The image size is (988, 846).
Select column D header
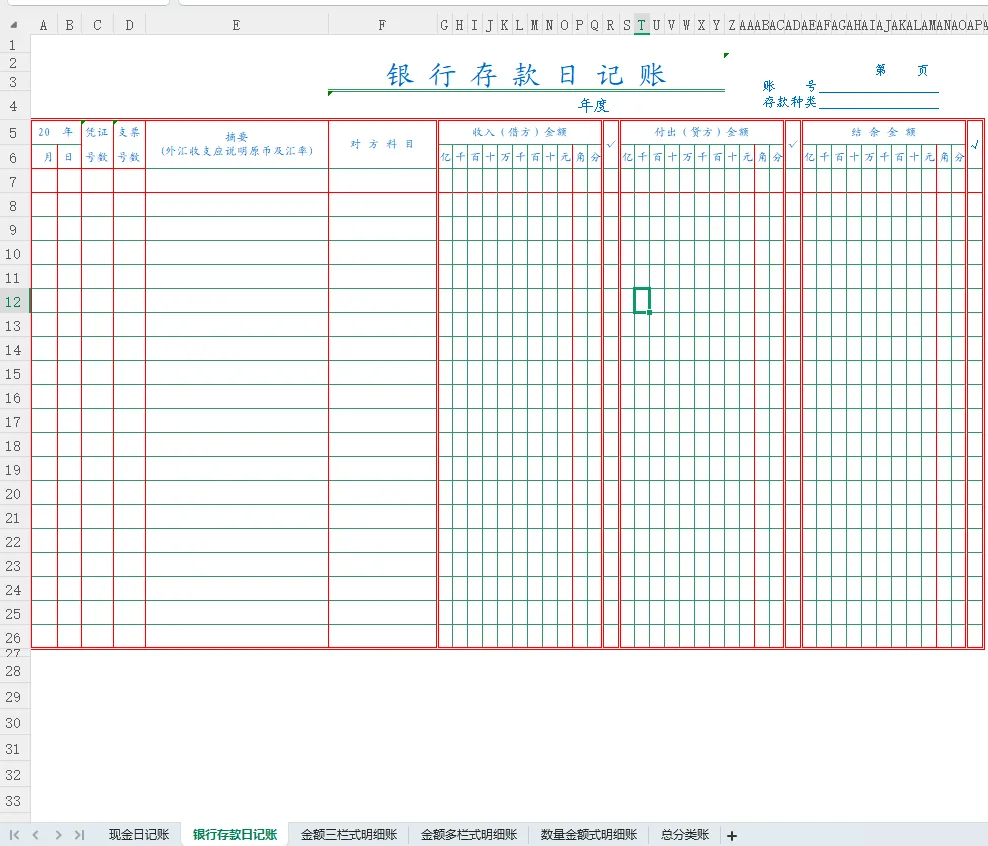(129, 25)
